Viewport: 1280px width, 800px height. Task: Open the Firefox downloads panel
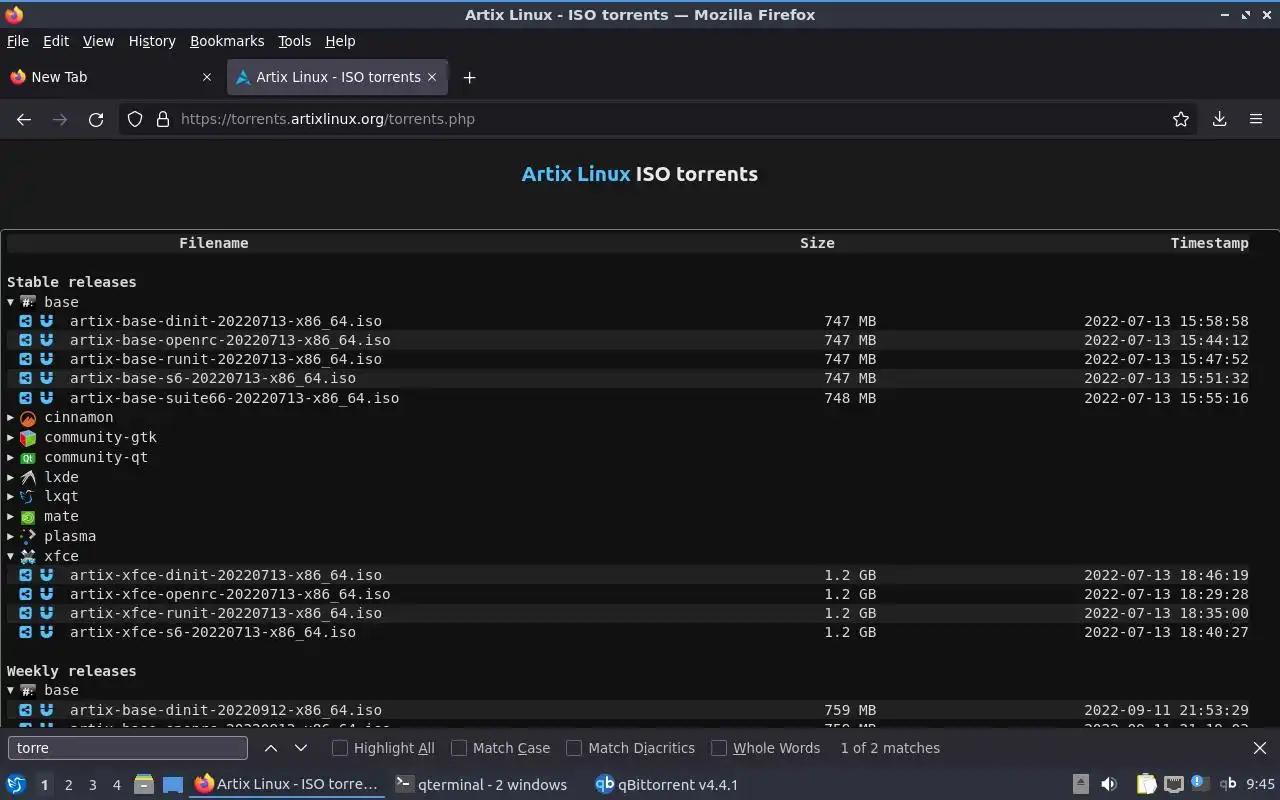[x=1219, y=119]
